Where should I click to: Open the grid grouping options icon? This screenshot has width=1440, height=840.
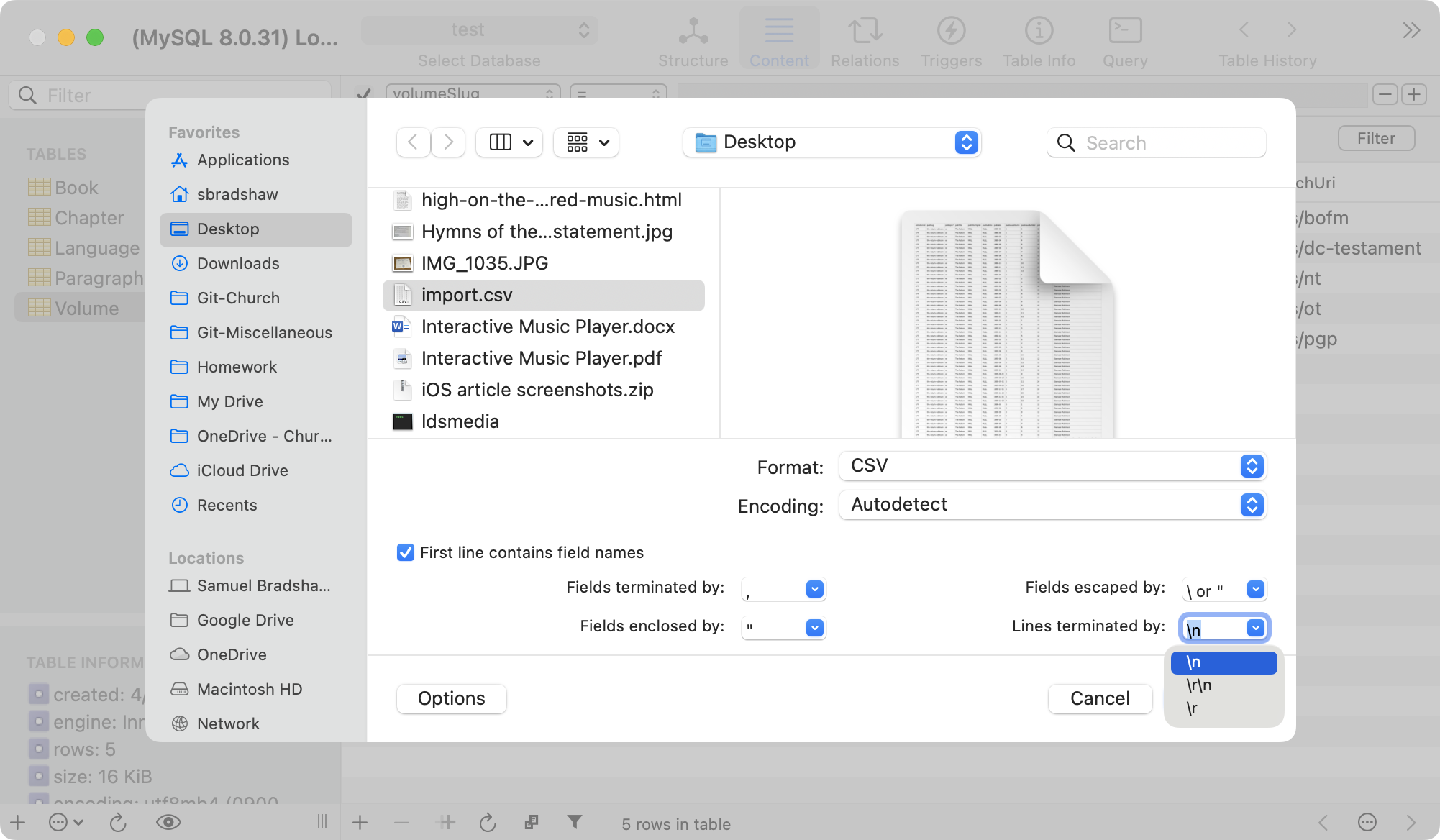pos(578,142)
